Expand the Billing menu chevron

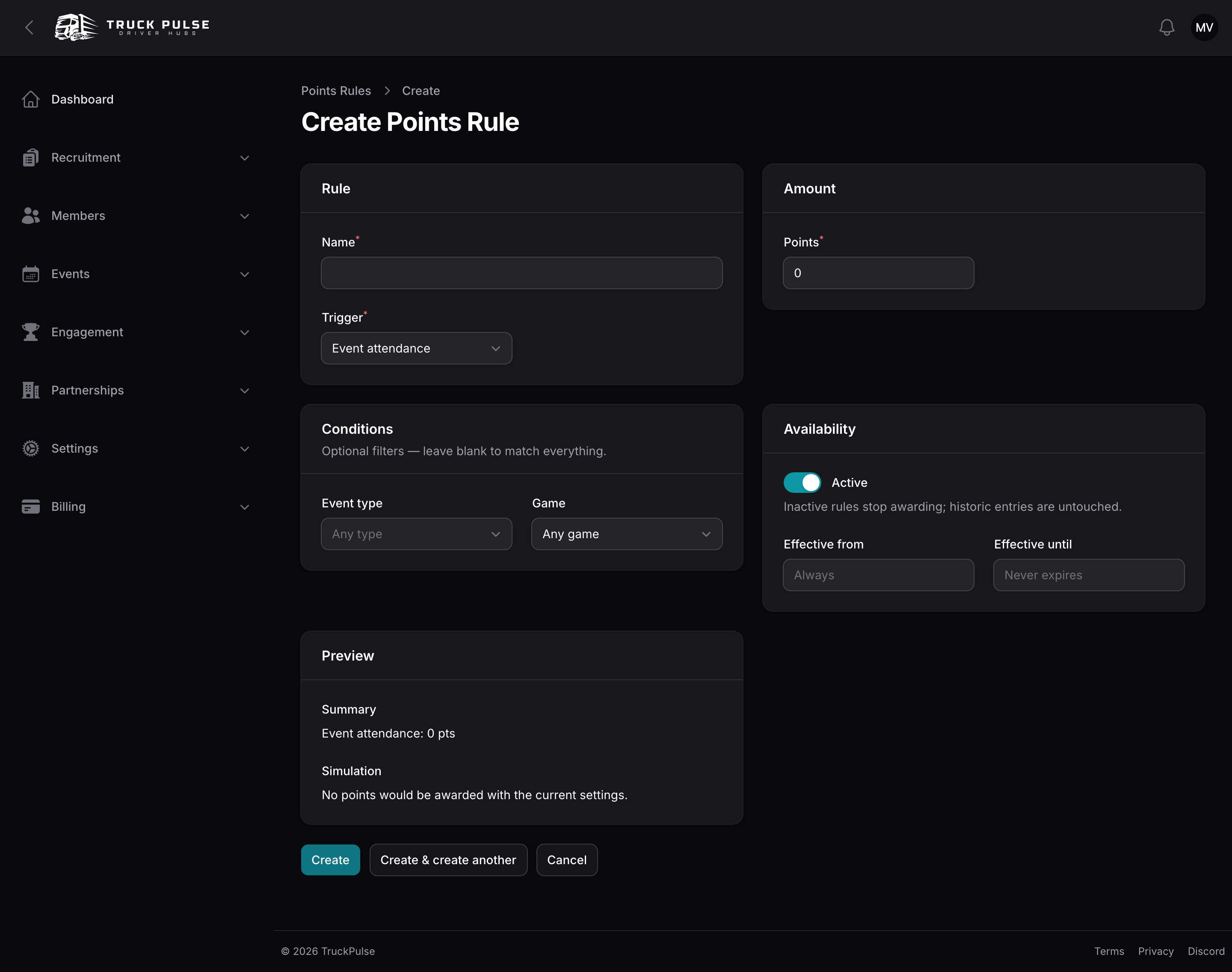[x=245, y=507]
